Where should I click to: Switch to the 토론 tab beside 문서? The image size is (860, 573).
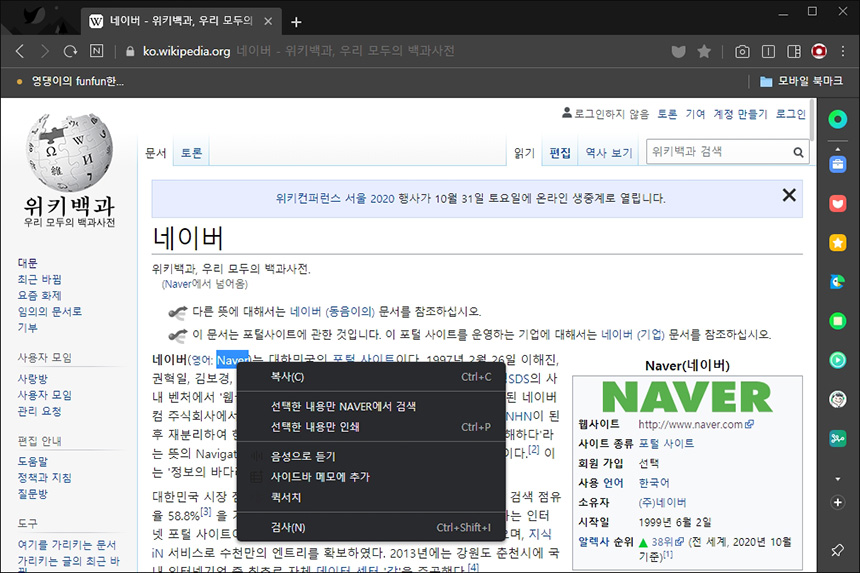point(191,153)
